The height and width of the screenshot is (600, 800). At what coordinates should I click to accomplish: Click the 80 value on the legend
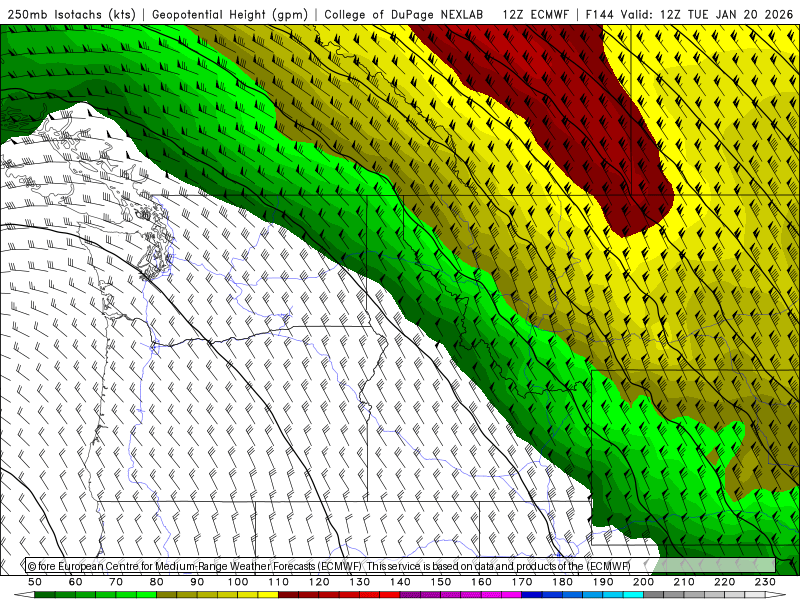pyautogui.click(x=157, y=582)
